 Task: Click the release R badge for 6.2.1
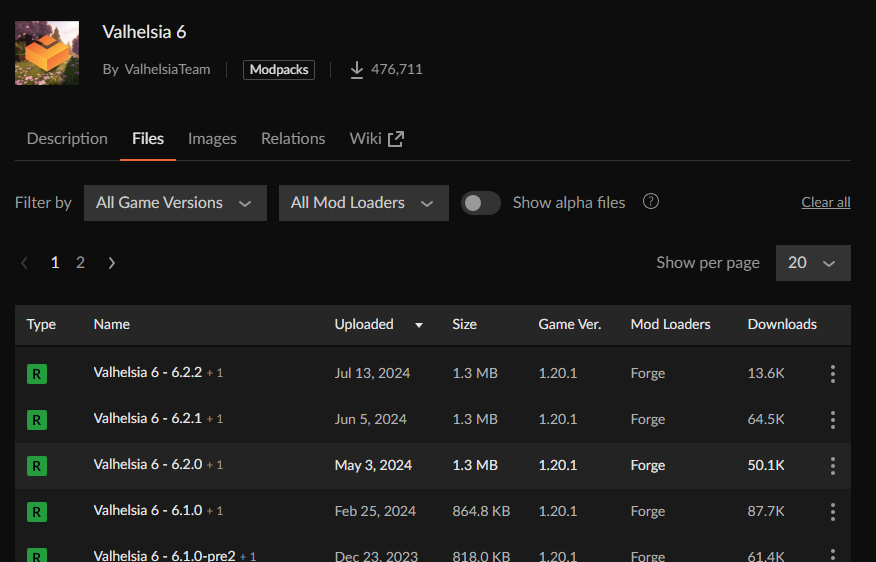point(37,420)
